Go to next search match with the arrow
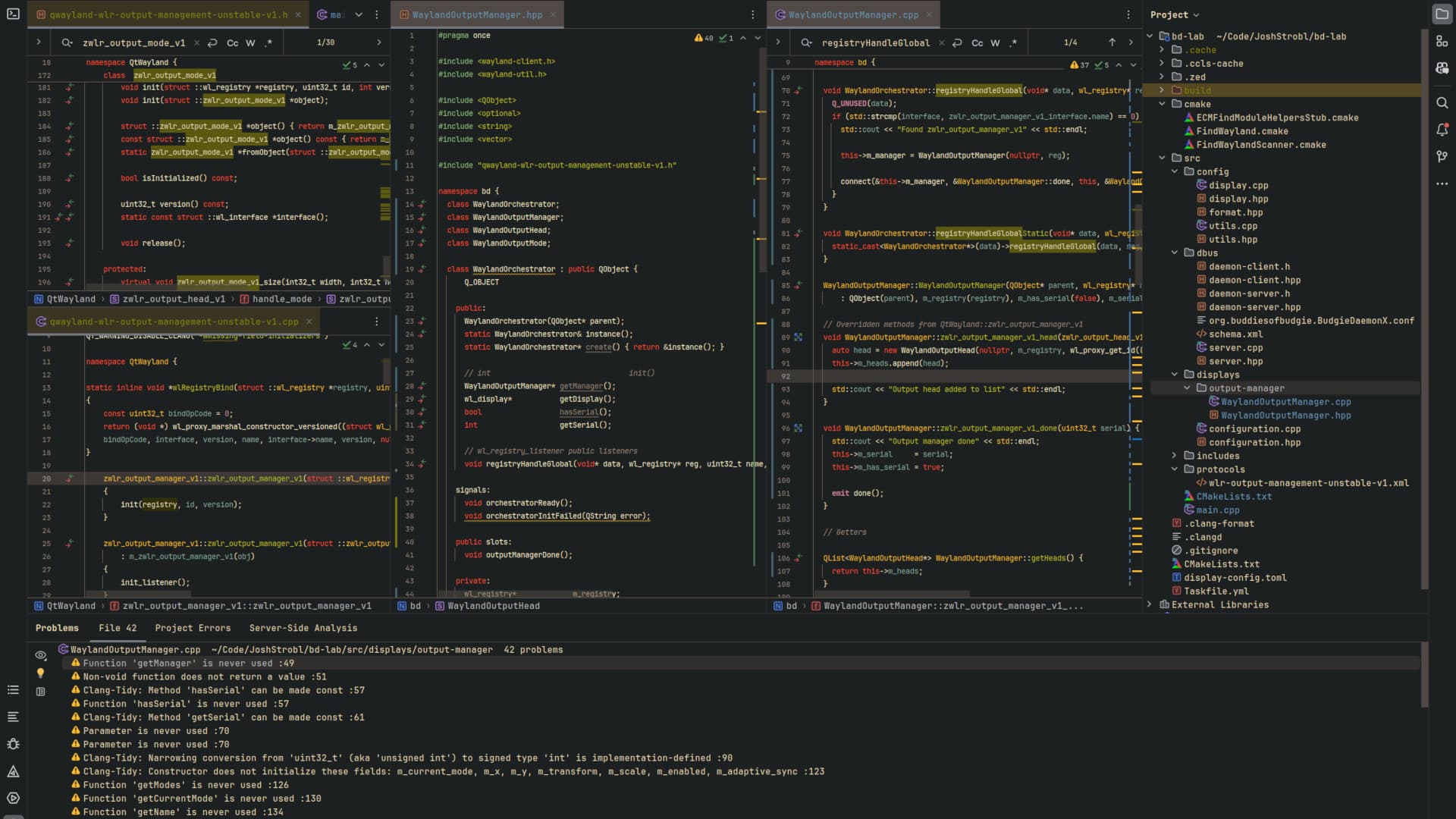Screen dimensions: 1456x819 [378, 42]
